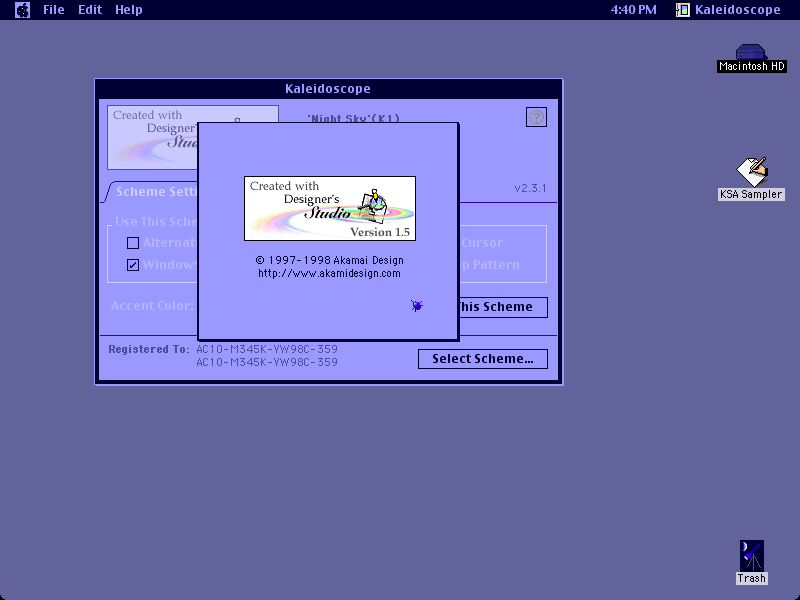Image resolution: width=800 pixels, height=600 pixels.
Task: Click the 1997-1998 Akamai Design copyright text
Action: point(330,260)
